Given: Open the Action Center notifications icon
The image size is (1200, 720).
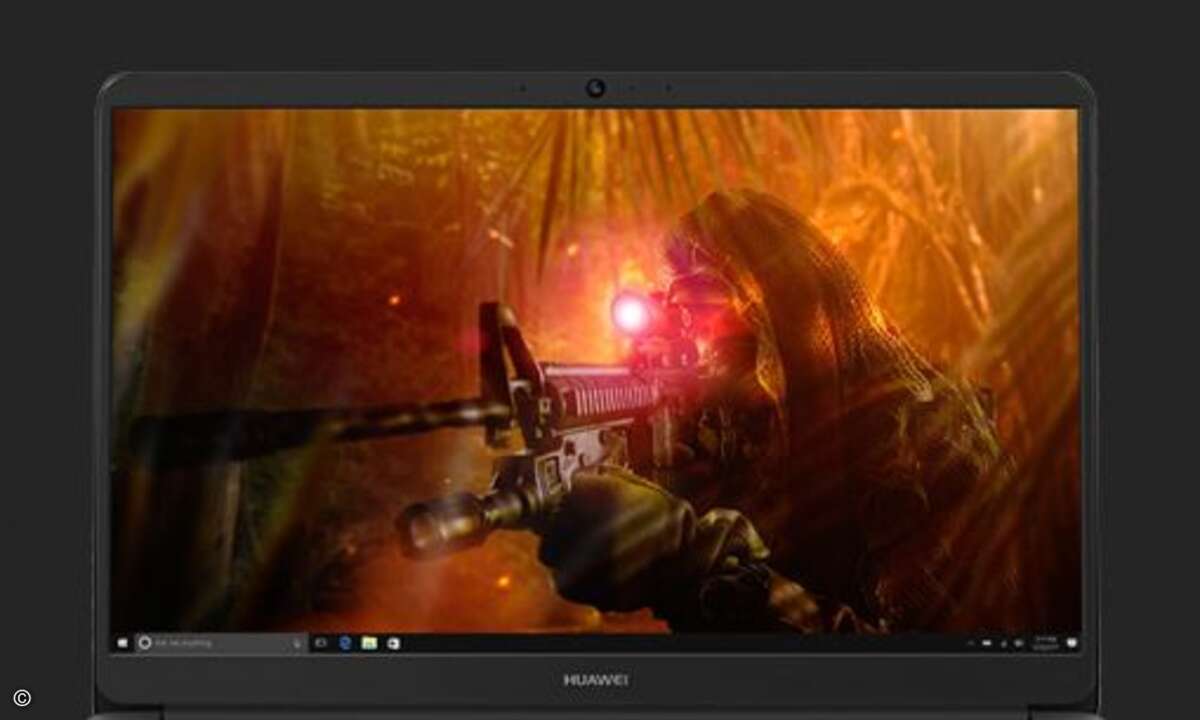Looking at the screenshot, I should 1072,642.
